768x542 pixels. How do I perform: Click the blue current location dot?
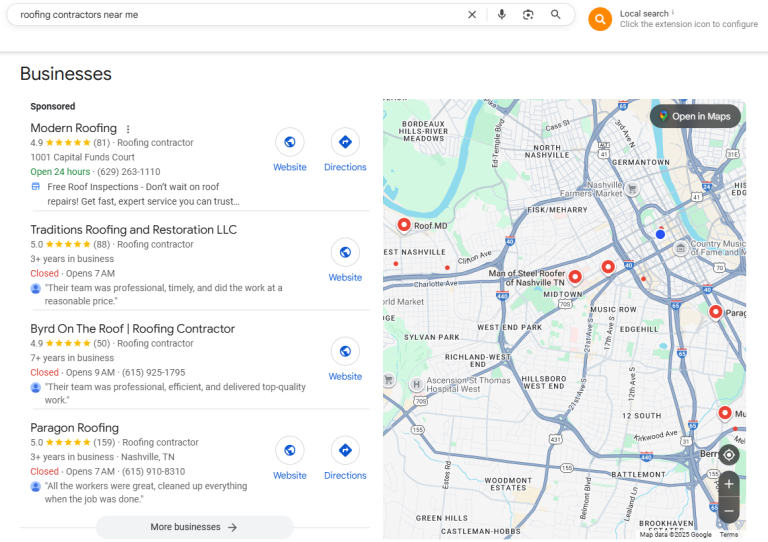(660, 234)
